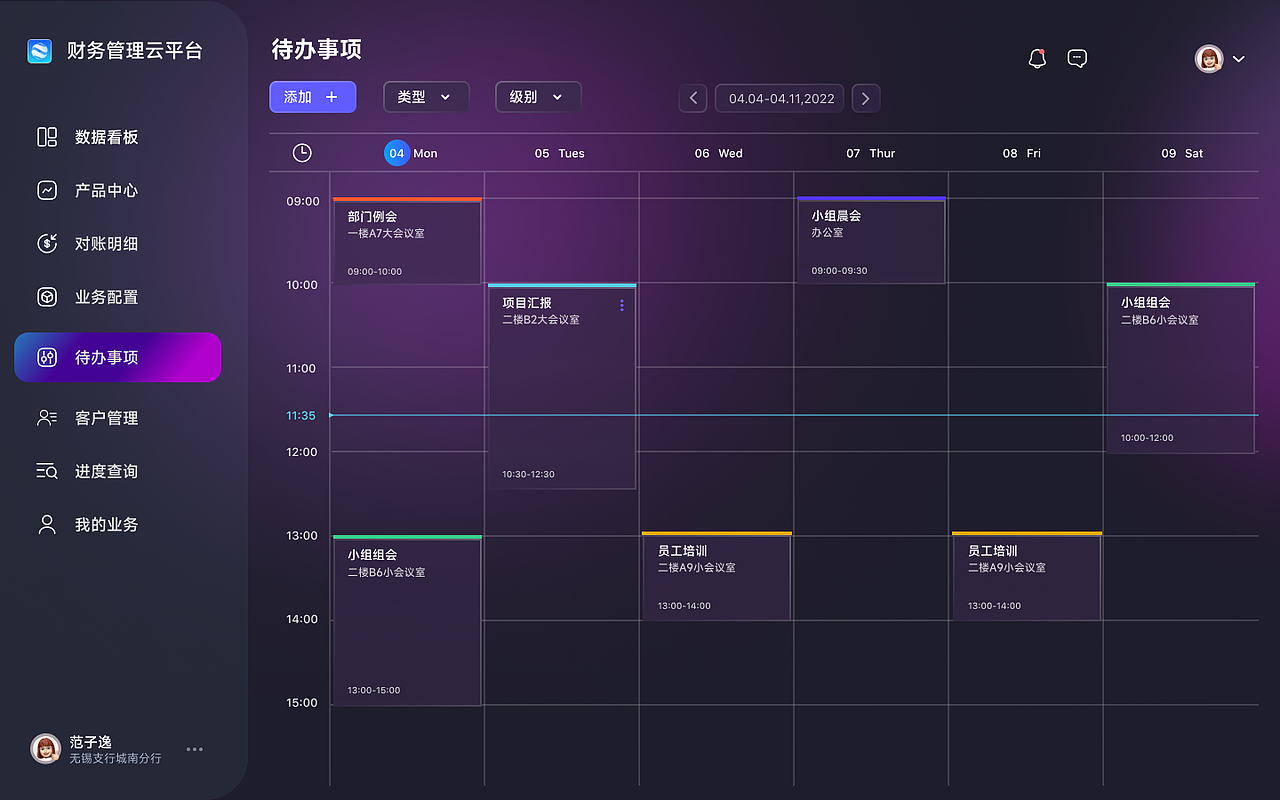The width and height of the screenshot is (1280, 800).
Task: Click 办公室 location text on 小组晨会
Action: click(x=827, y=232)
